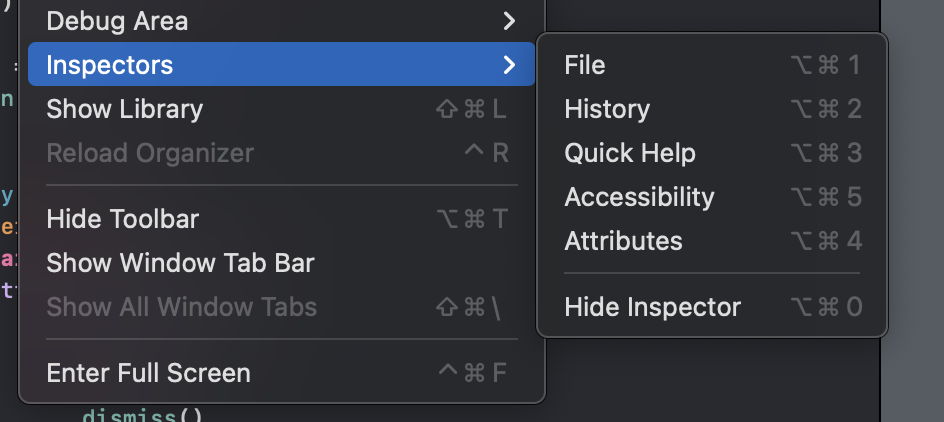
Task: Switch to the Accessibility inspector
Action: click(639, 197)
